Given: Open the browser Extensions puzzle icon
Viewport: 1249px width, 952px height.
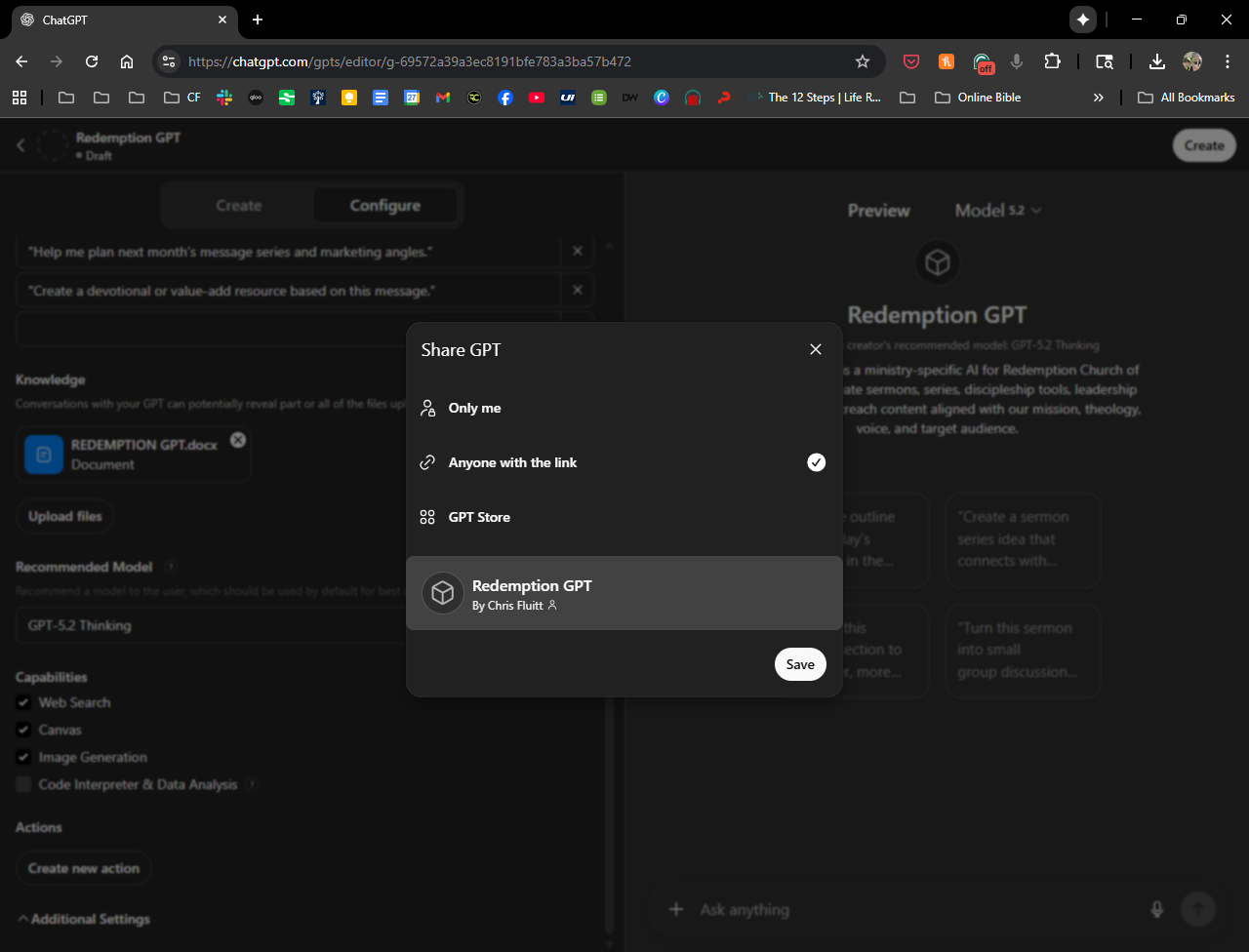Looking at the screenshot, I should (1052, 61).
